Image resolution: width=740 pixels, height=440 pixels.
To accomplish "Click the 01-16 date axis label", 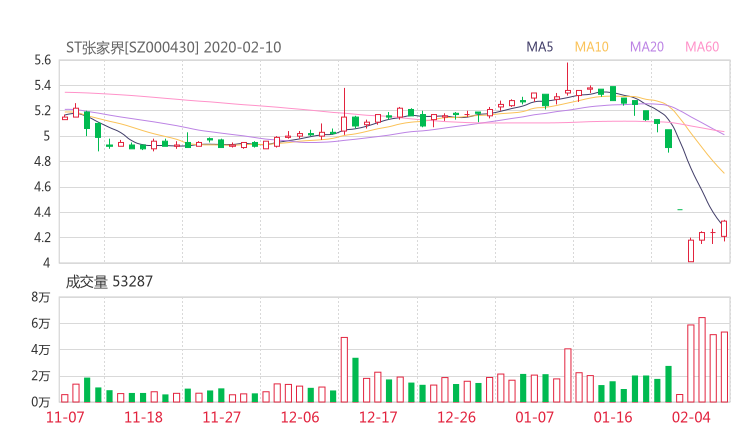I will [613, 417].
